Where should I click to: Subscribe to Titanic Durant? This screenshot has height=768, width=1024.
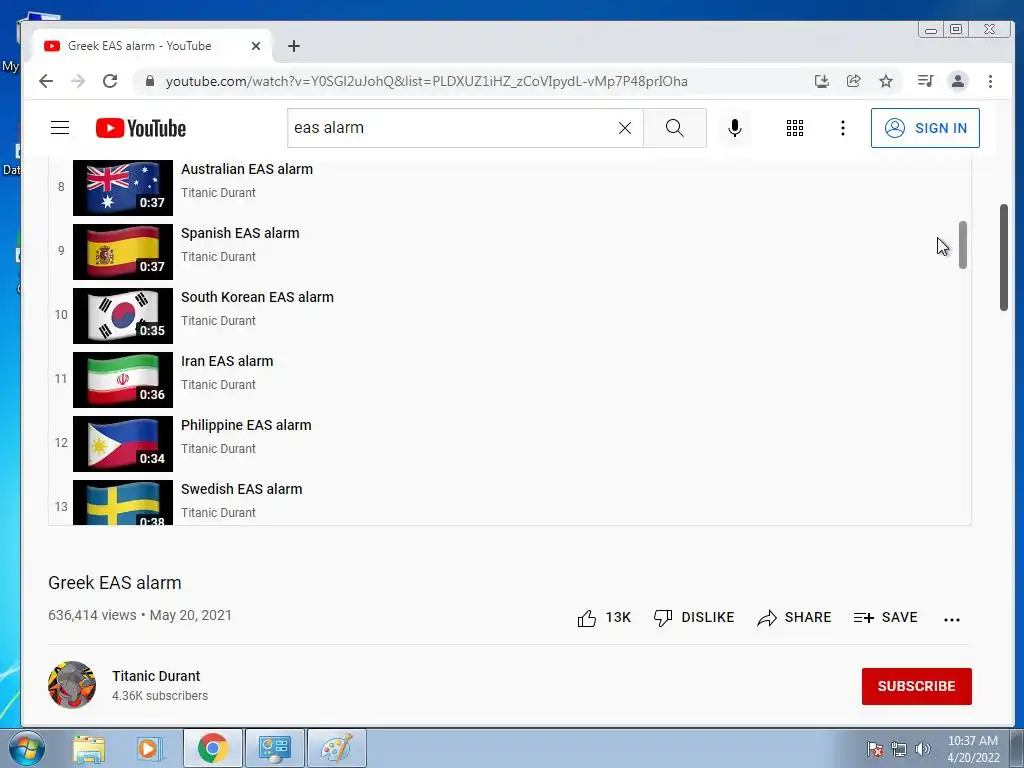pos(916,686)
